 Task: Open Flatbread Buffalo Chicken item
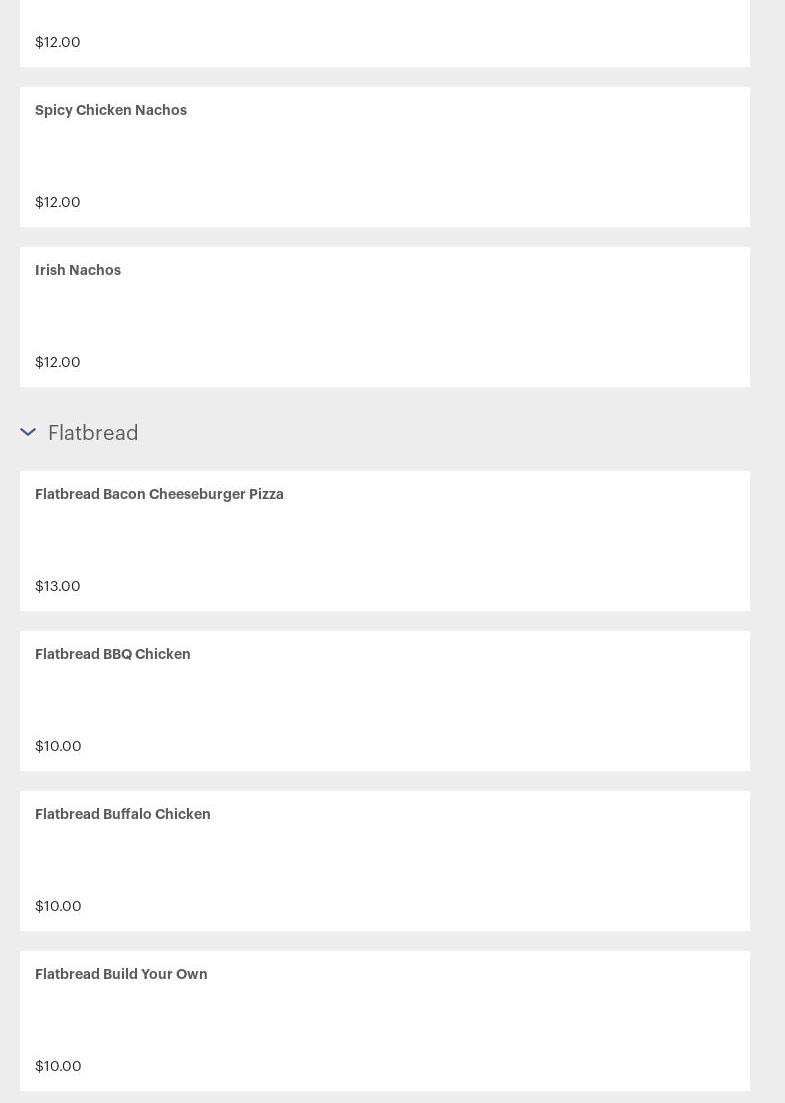[x=385, y=860]
